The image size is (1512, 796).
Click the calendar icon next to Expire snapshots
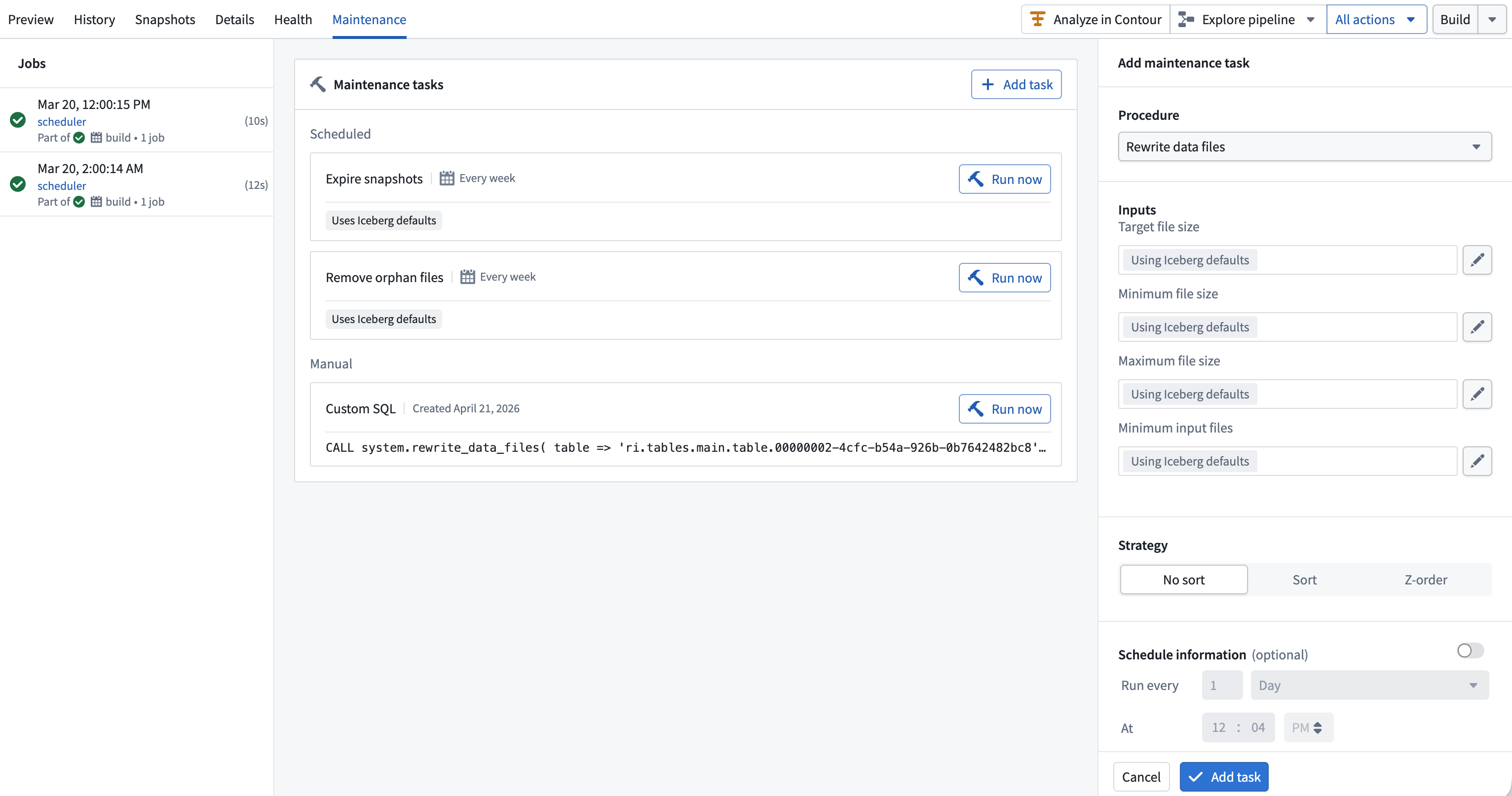tap(447, 179)
